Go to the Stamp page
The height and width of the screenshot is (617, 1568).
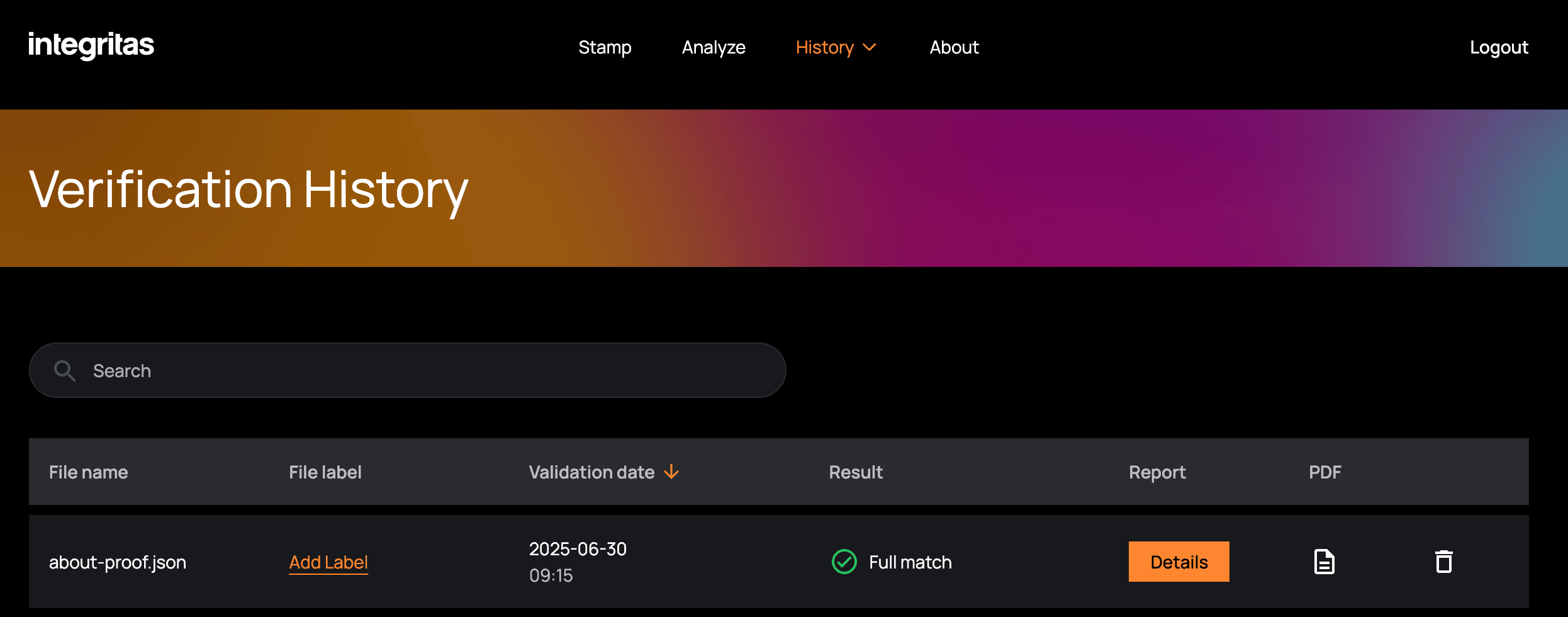[x=605, y=47]
